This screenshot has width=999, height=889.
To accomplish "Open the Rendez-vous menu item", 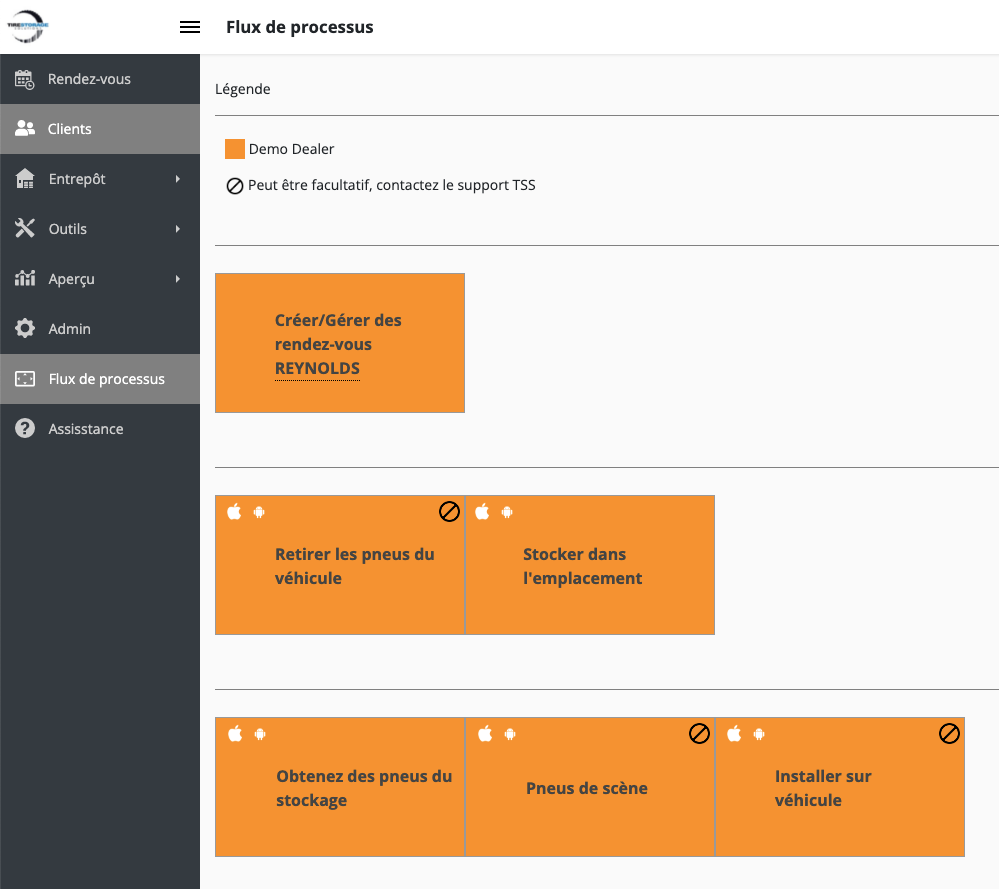I will click(x=100, y=79).
